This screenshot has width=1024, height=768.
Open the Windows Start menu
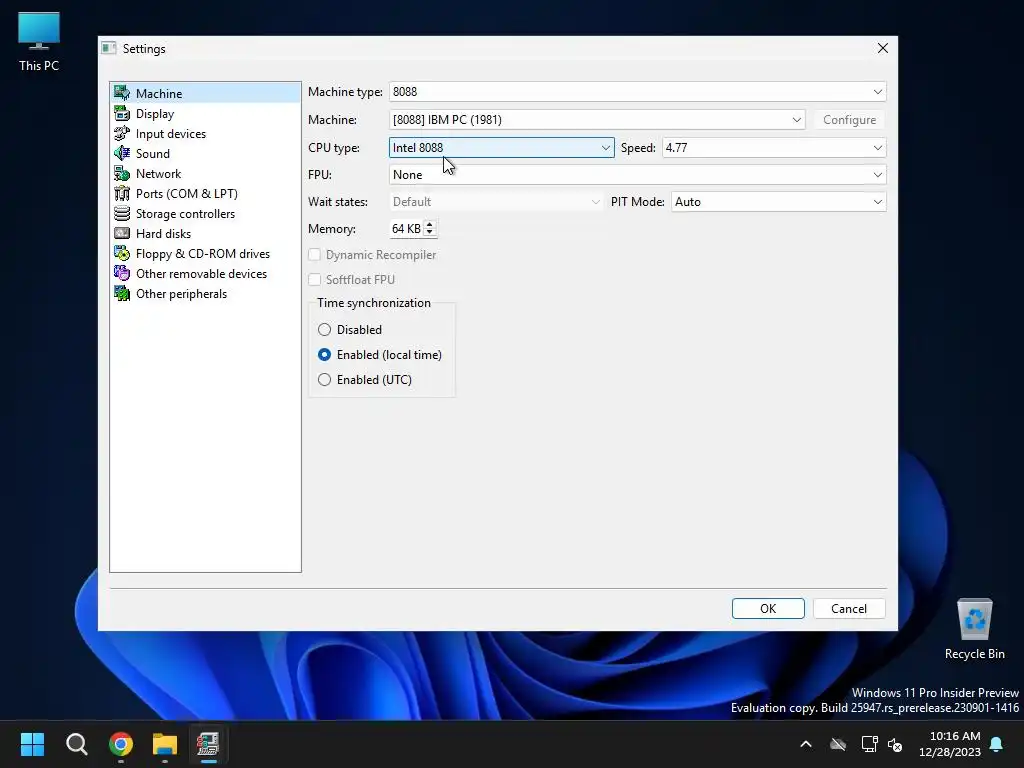tap(32, 744)
